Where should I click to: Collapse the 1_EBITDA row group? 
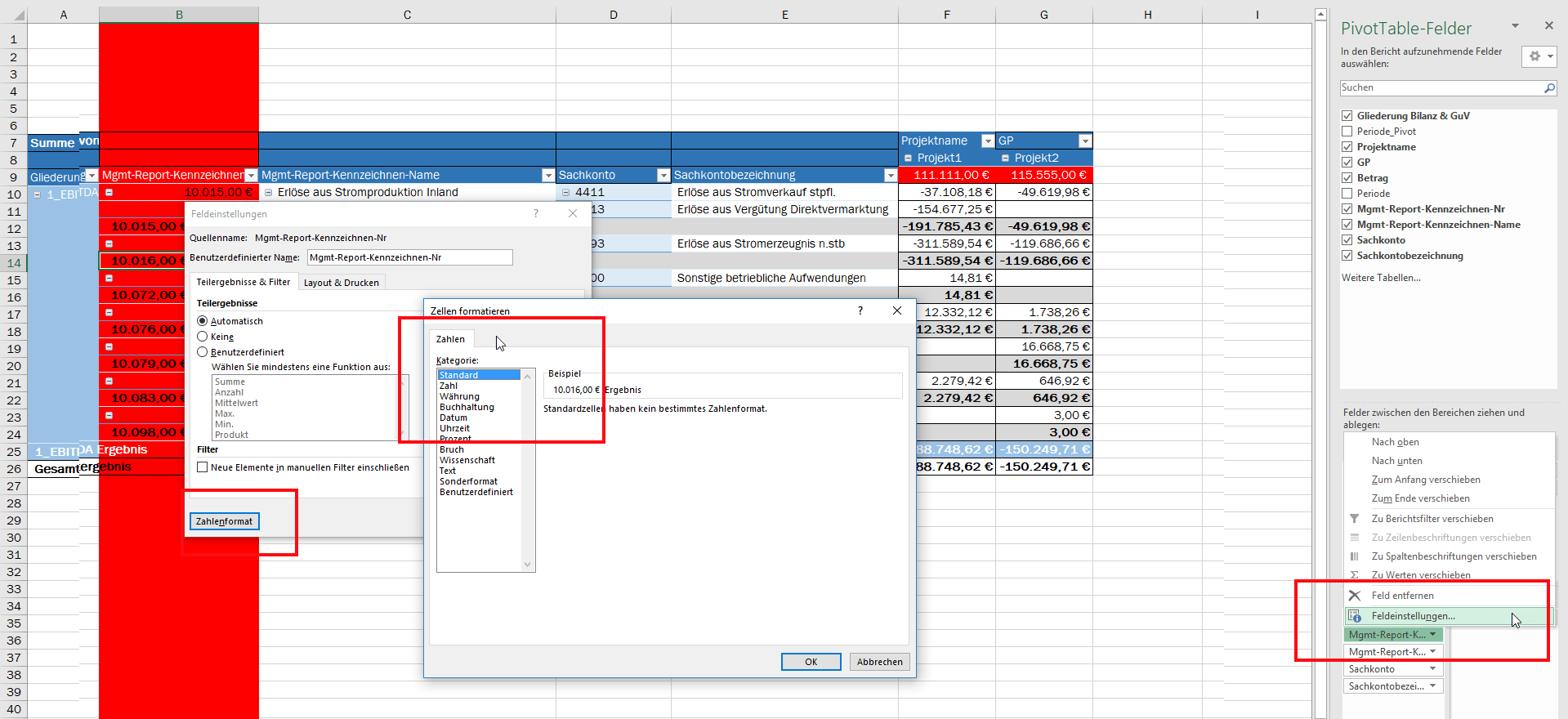click(37, 194)
